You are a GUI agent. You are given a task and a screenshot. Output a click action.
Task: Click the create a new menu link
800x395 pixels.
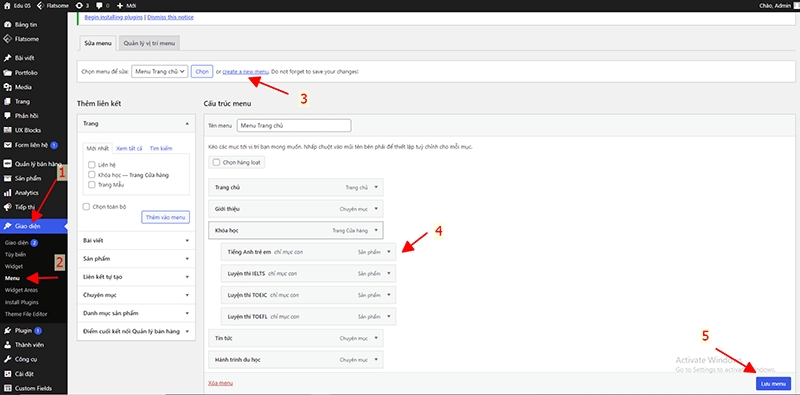pyautogui.click(x=245, y=72)
